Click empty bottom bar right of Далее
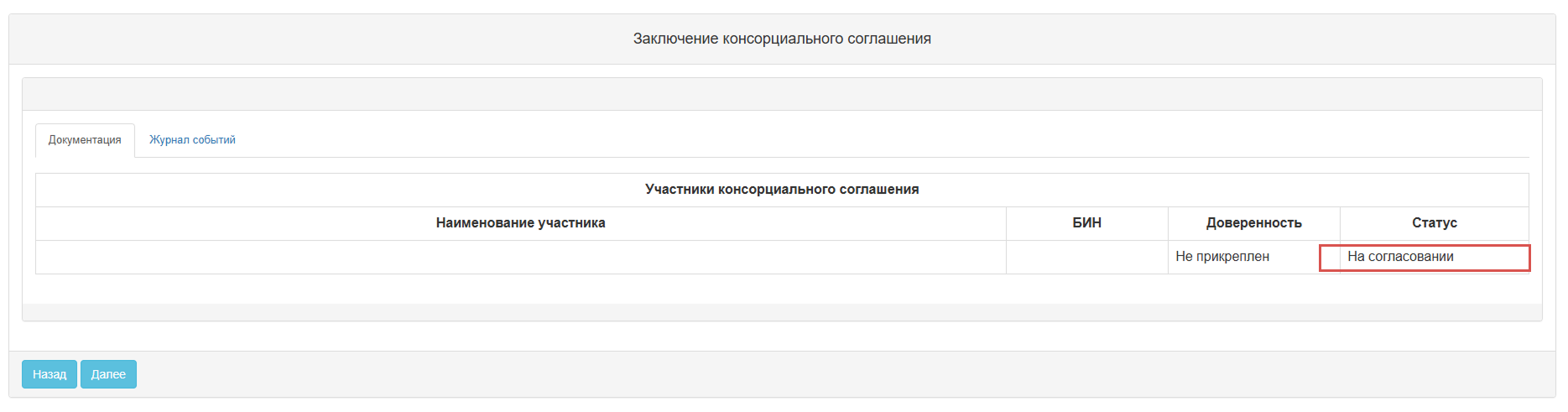The image size is (1568, 412). [839, 374]
